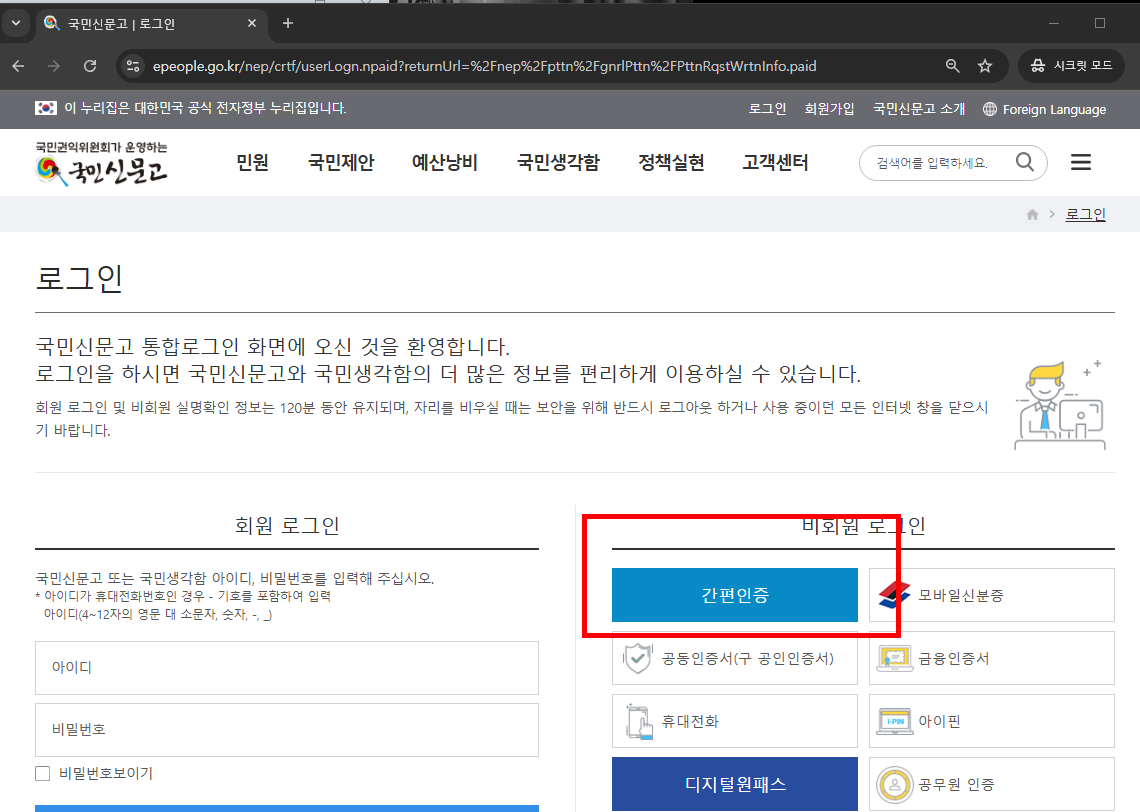Open the hamburger menu icon
This screenshot has height=812, width=1140.
click(1080, 162)
